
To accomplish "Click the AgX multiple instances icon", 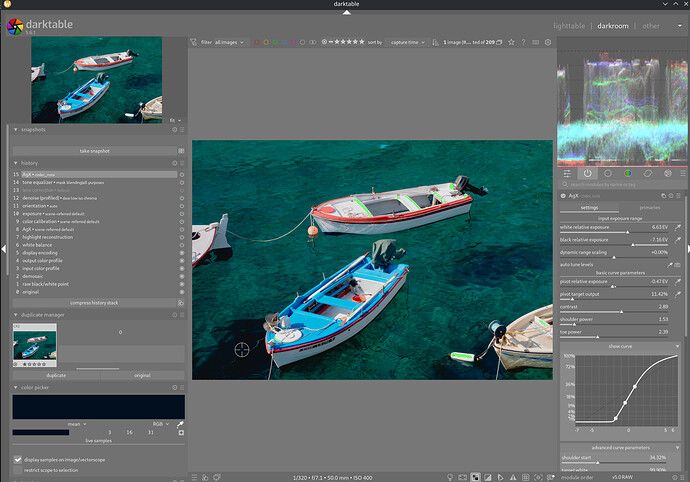I will (664, 195).
